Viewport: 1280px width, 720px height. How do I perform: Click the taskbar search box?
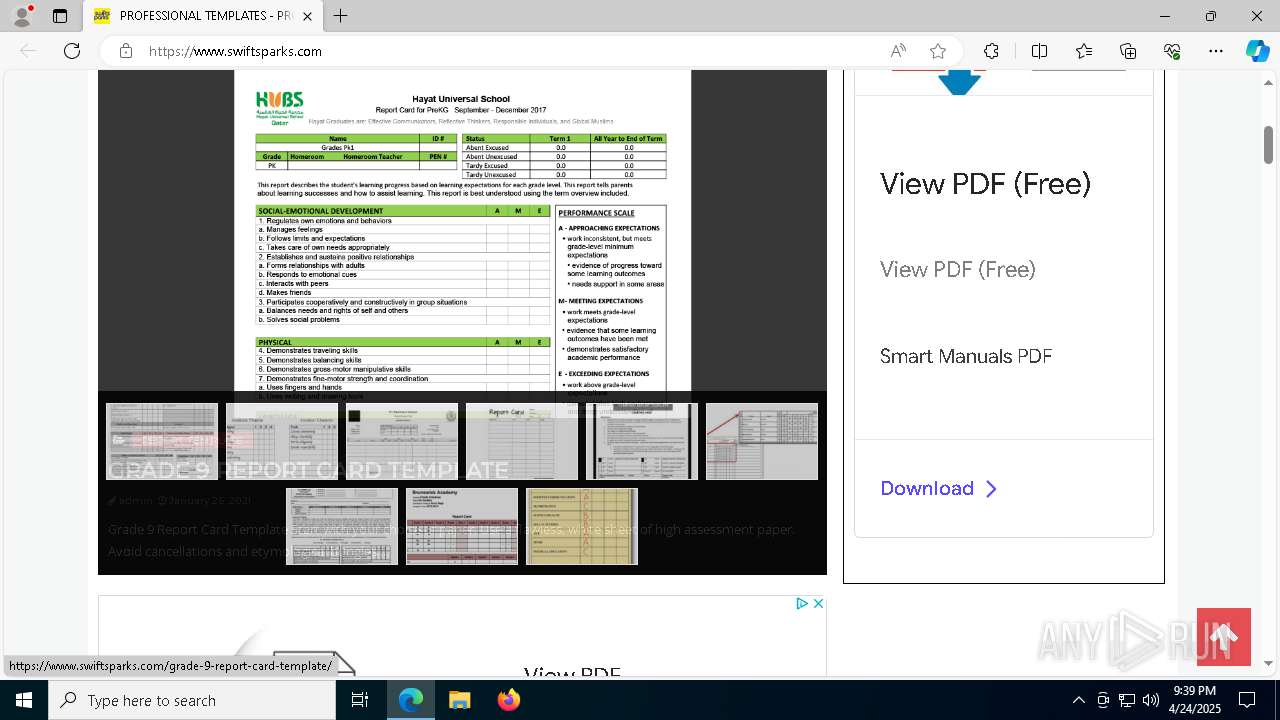[193, 700]
